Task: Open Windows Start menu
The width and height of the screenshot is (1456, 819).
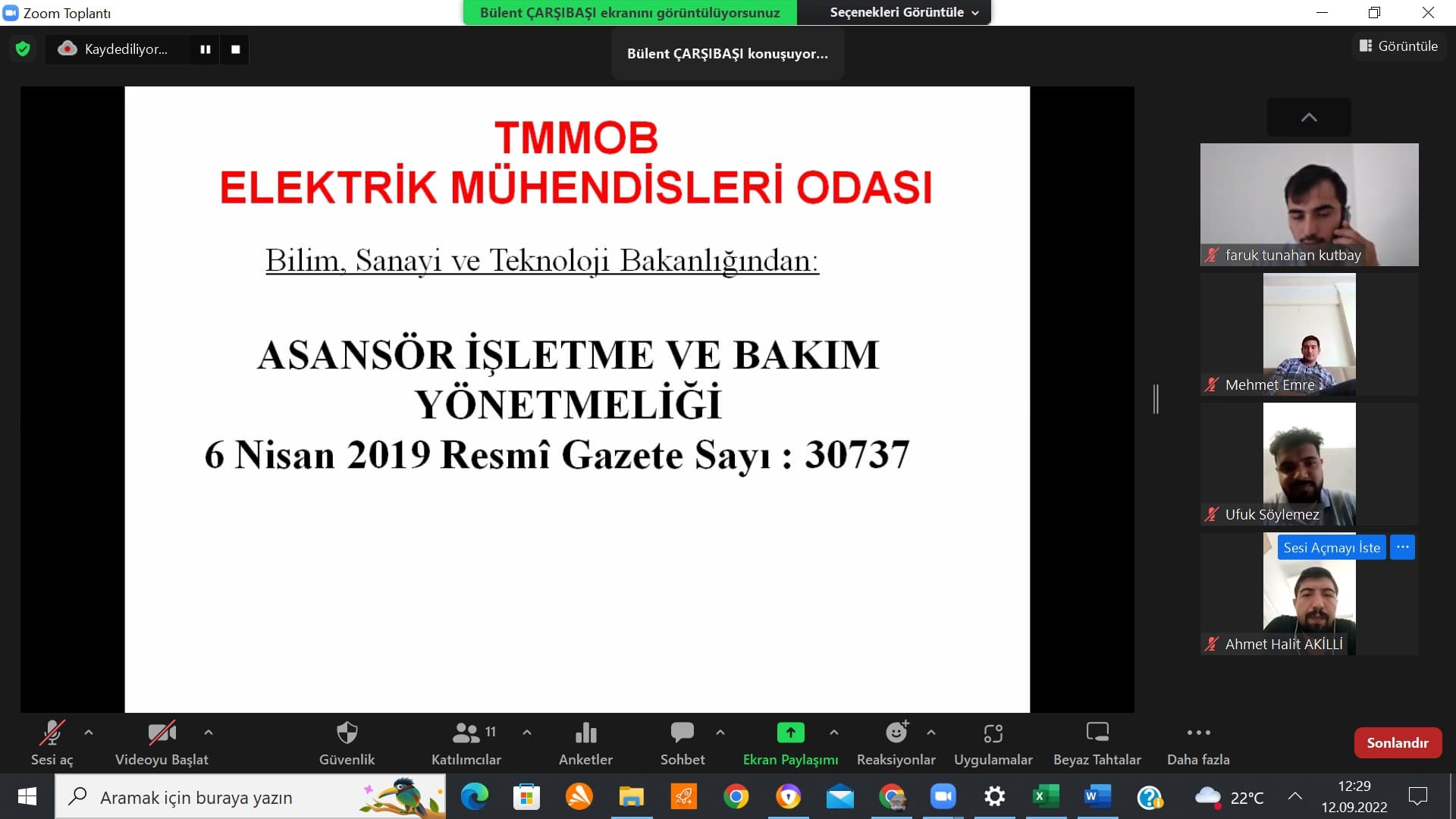Action: pos(27,796)
